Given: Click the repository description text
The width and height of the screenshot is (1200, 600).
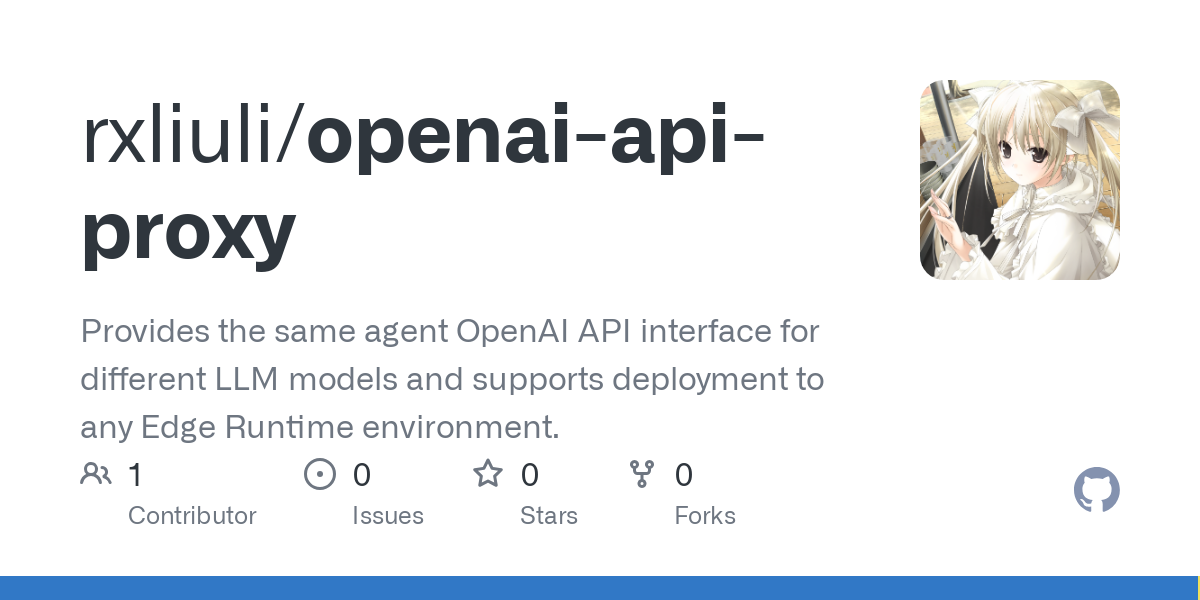Looking at the screenshot, I should [x=452, y=379].
